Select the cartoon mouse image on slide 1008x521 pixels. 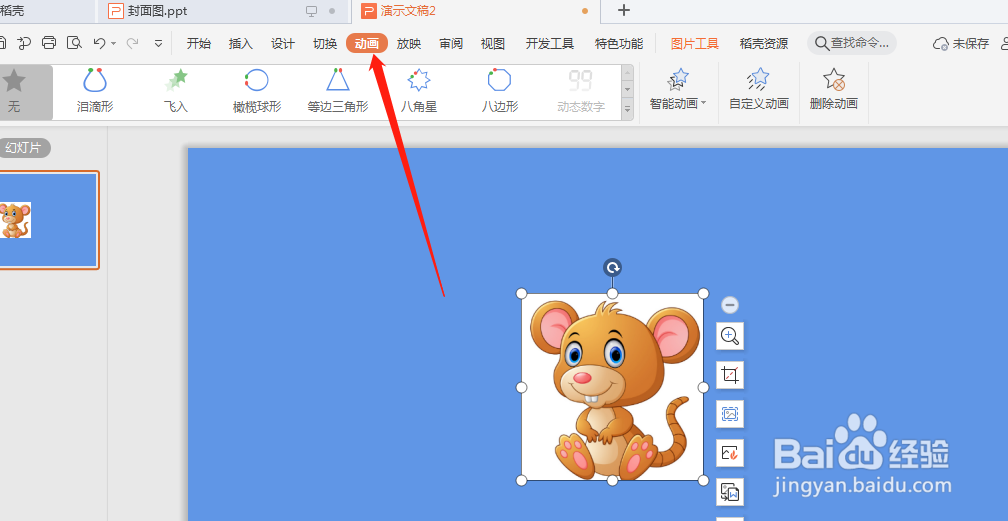[612, 387]
